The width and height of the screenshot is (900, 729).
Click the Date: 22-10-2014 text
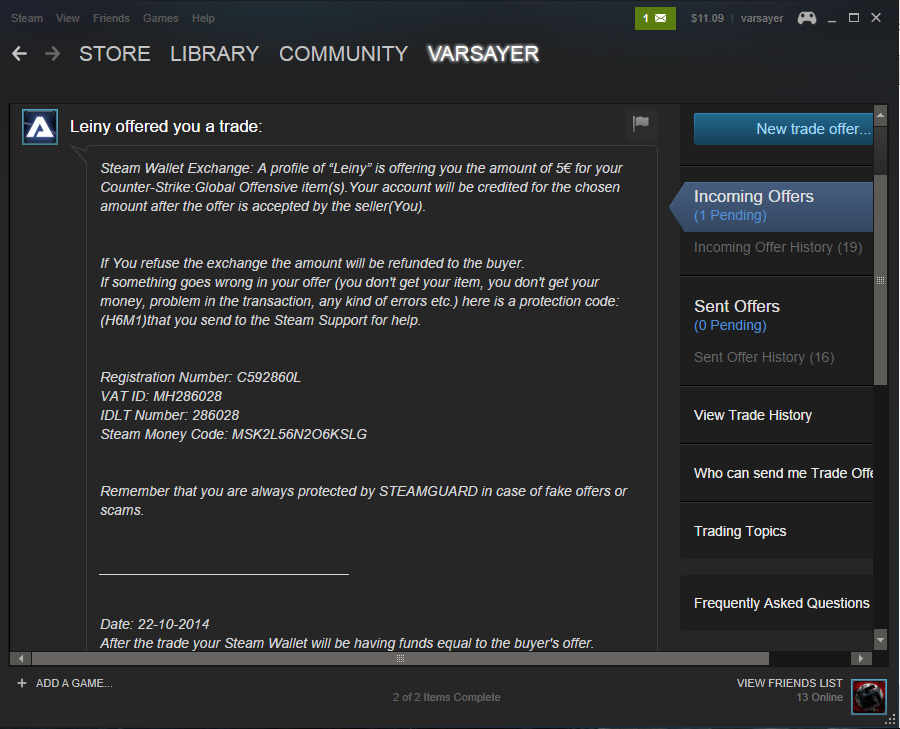pos(155,624)
